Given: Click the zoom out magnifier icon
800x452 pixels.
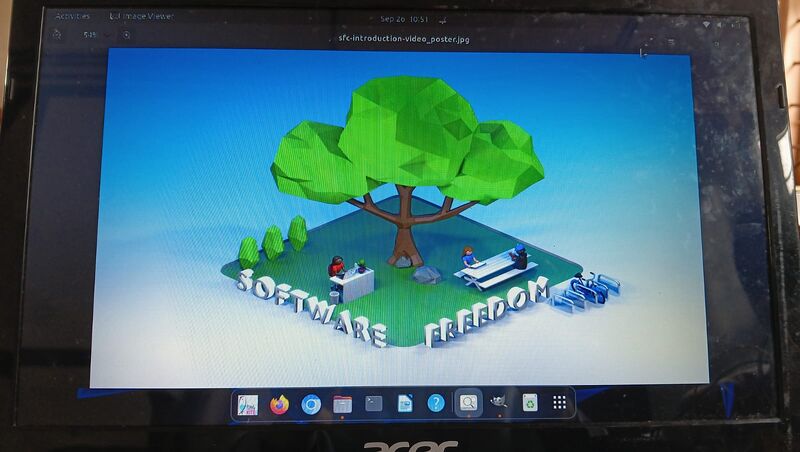Looking at the screenshot, I should point(58,34).
